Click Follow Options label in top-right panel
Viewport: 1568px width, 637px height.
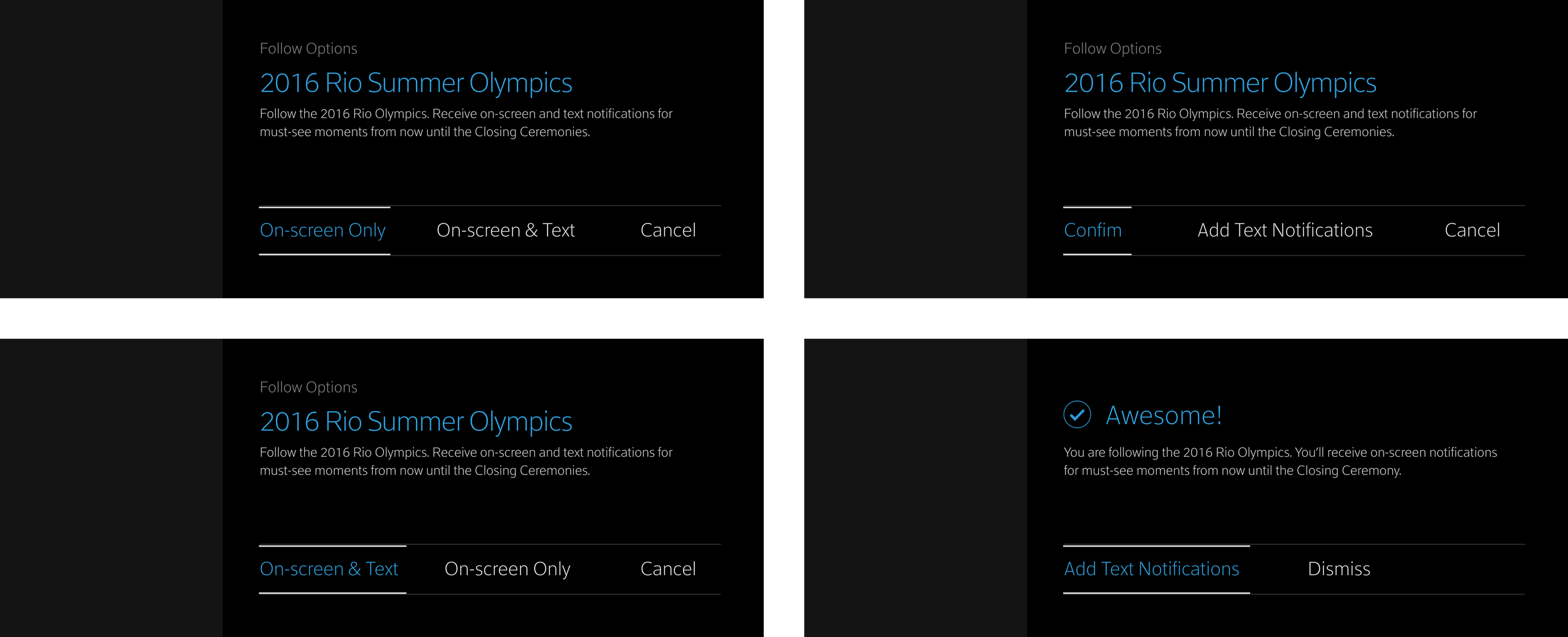(1113, 49)
